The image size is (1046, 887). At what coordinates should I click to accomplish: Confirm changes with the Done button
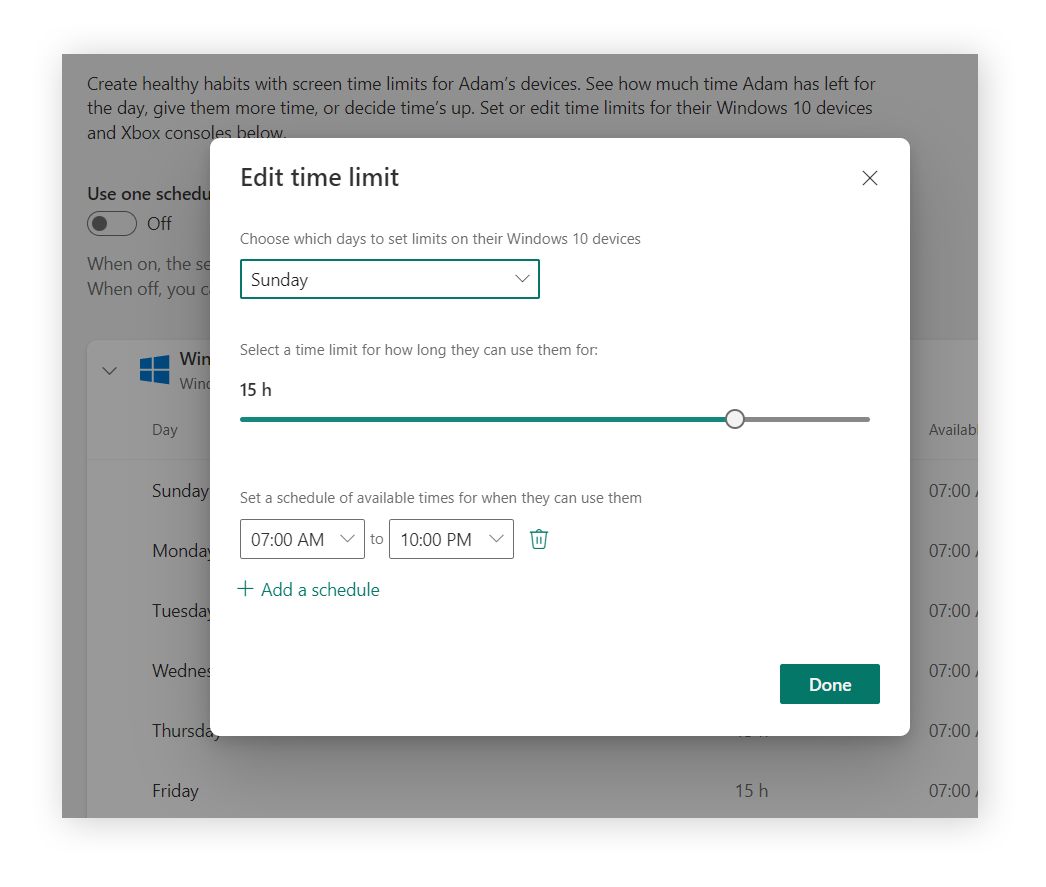coord(829,684)
